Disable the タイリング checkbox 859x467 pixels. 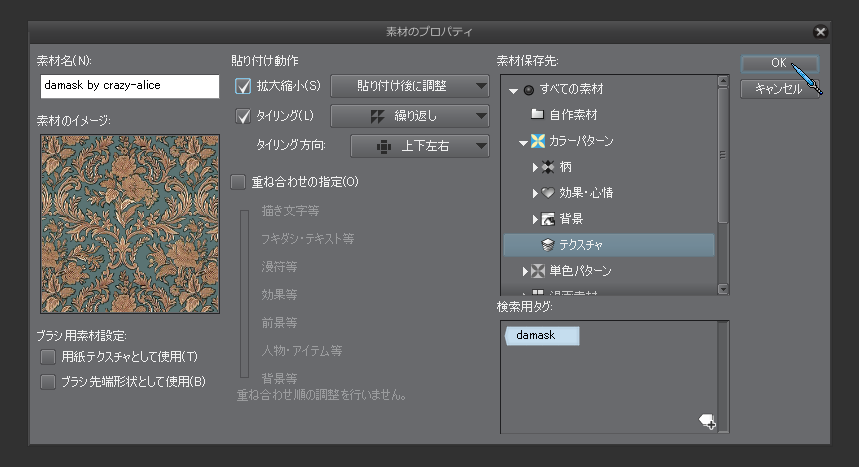[242, 116]
